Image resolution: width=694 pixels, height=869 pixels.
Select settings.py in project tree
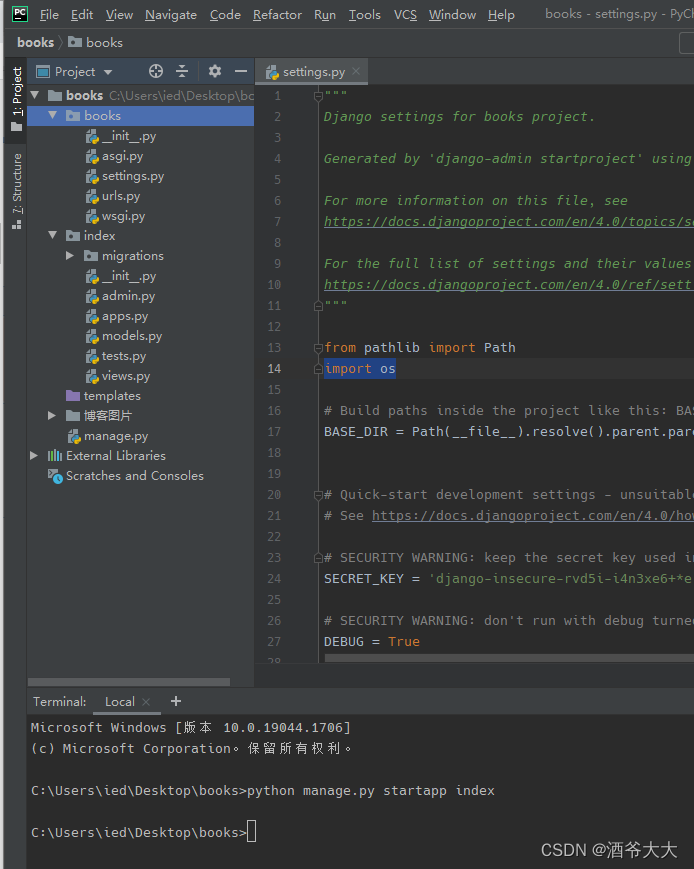click(125, 176)
